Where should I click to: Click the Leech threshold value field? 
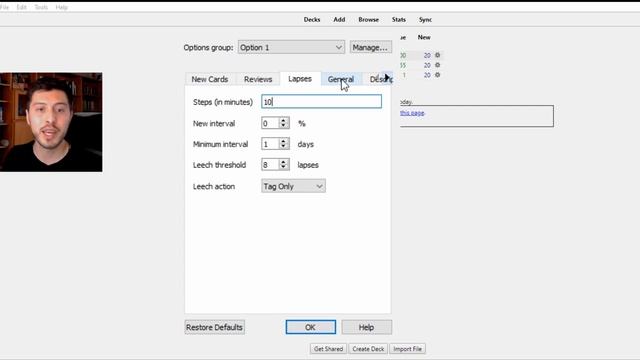[x=270, y=164]
